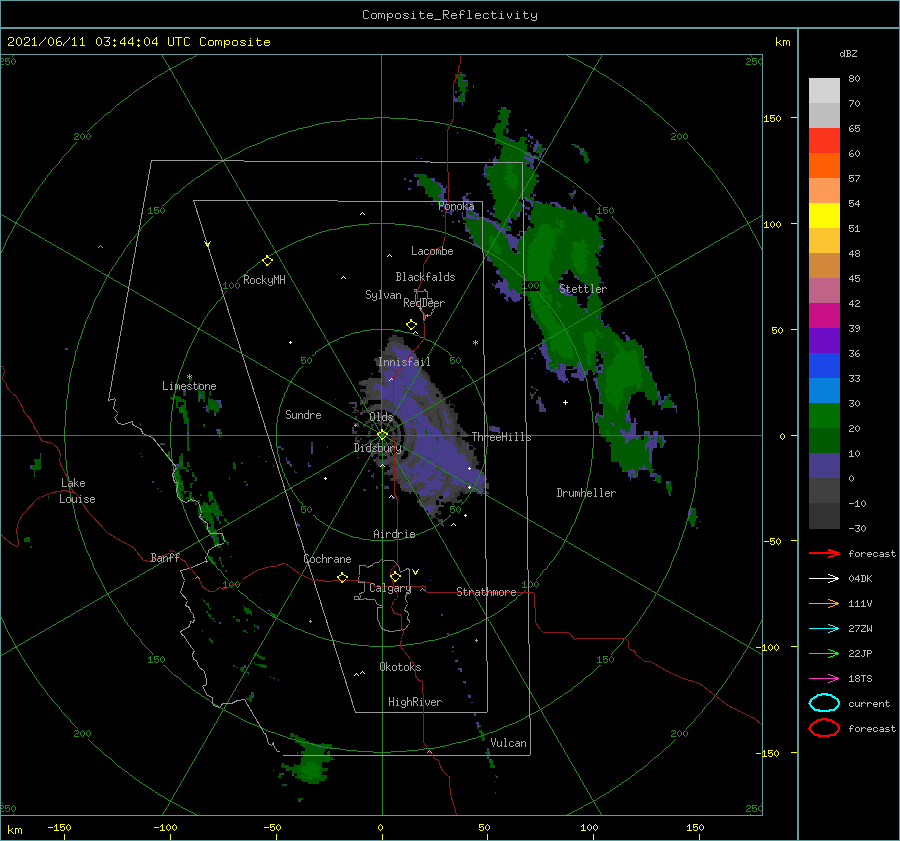Click the Blackfalds label
The image size is (900, 841).
coord(425,277)
